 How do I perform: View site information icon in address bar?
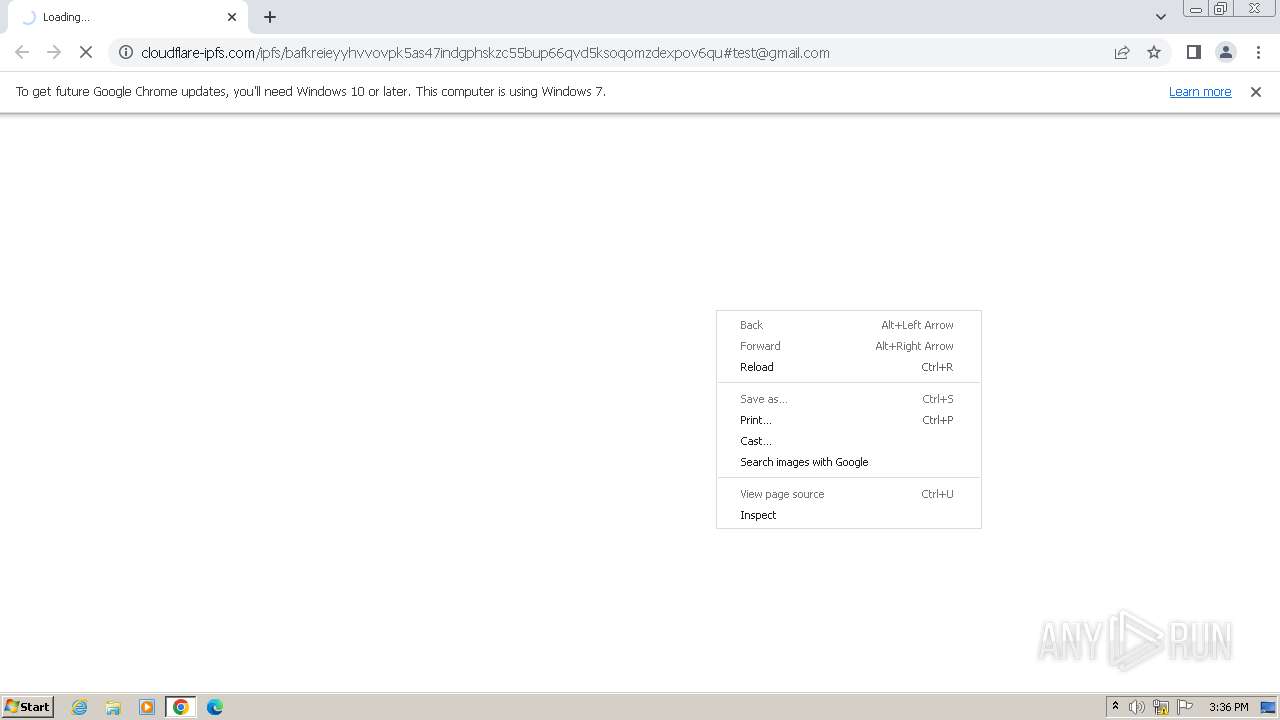point(126,52)
